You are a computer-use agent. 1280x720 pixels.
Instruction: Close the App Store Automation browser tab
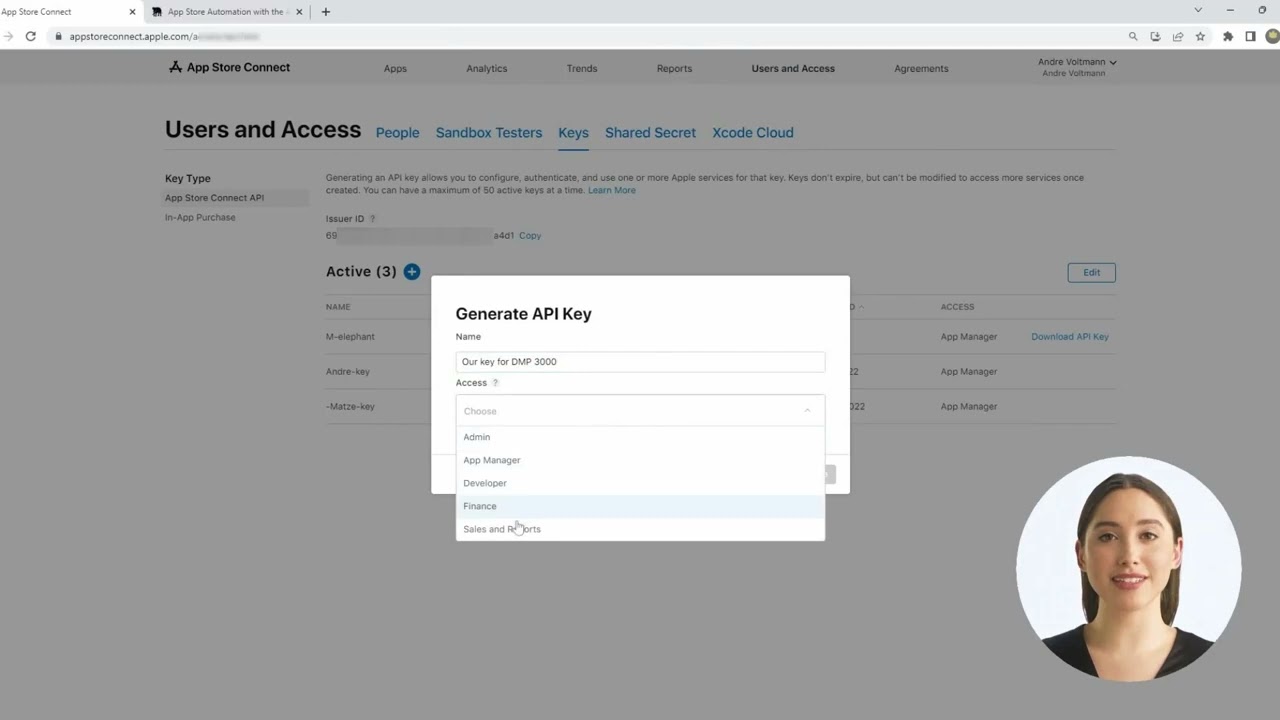tap(299, 12)
